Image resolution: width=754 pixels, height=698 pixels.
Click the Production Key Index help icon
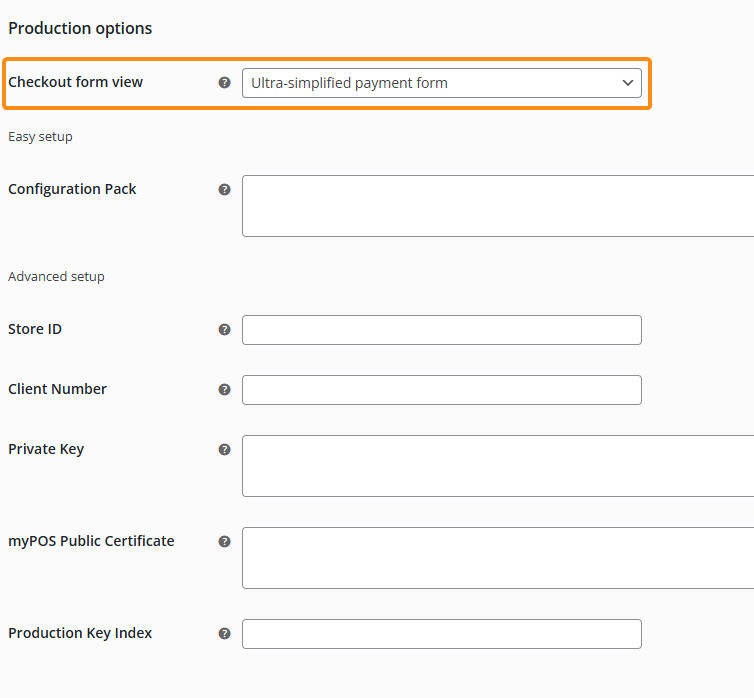pos(224,633)
